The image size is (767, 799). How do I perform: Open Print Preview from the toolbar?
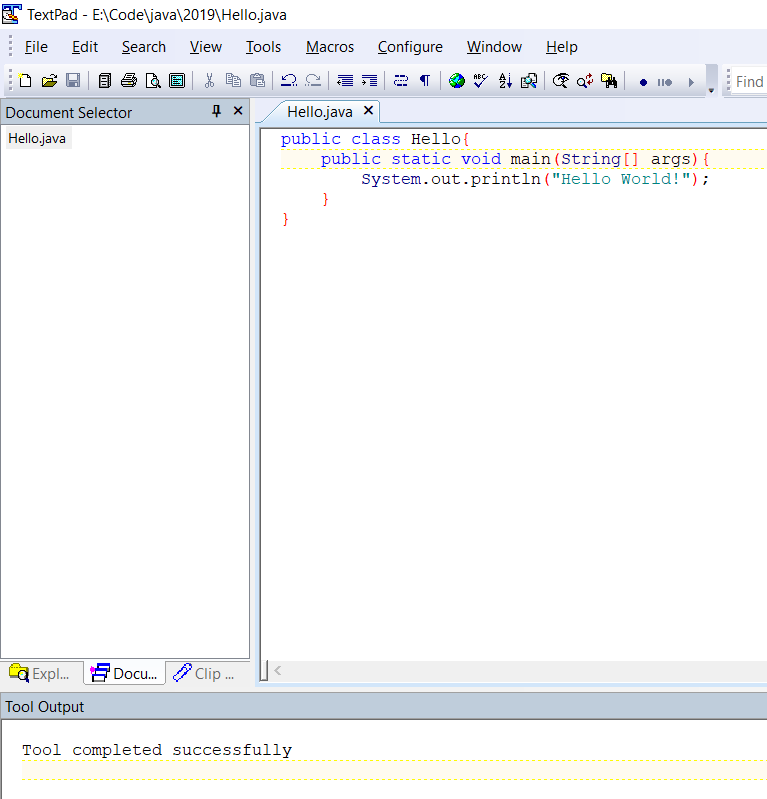pyautogui.click(x=153, y=81)
